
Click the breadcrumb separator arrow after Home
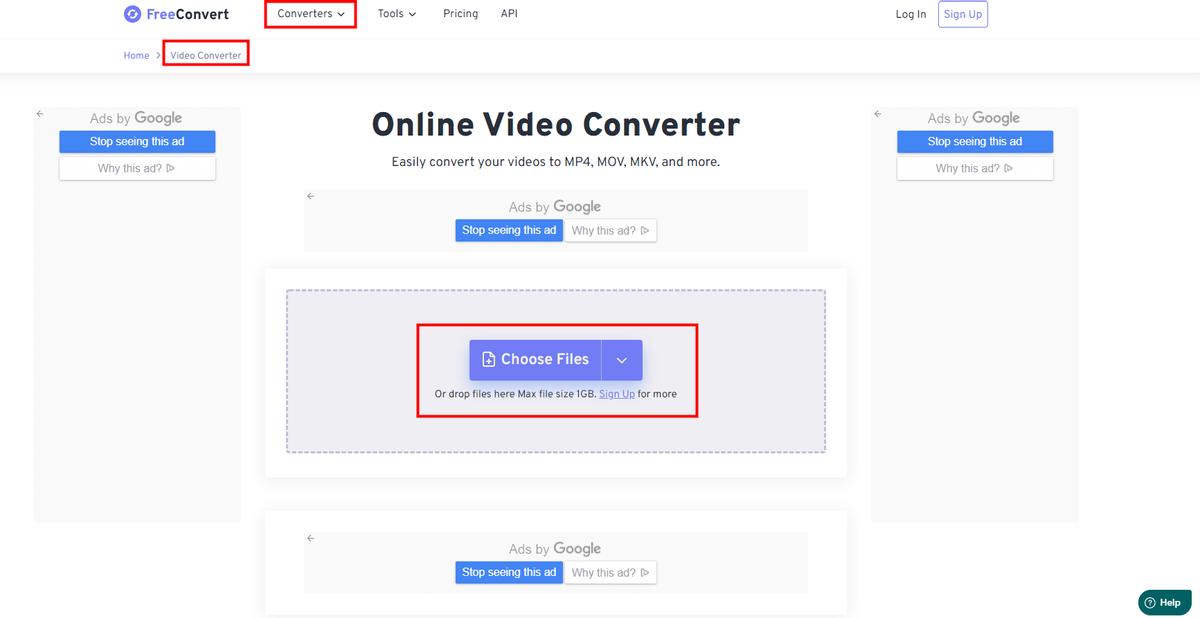158,55
